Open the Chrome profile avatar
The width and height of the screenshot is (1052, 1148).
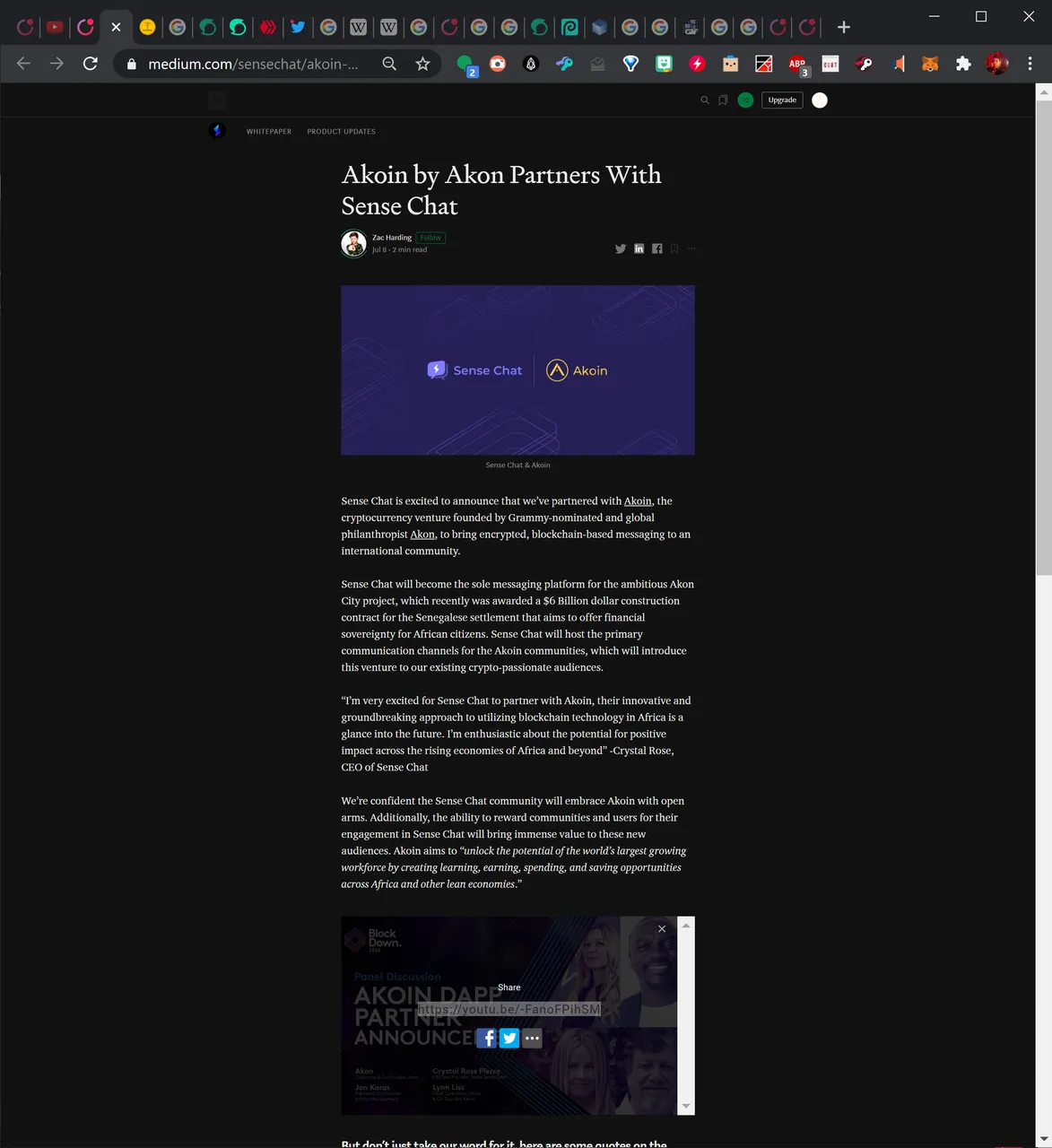click(x=996, y=64)
